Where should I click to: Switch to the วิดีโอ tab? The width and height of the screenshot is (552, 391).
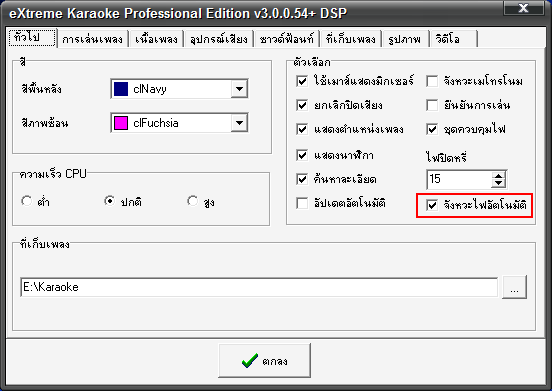coord(453,39)
